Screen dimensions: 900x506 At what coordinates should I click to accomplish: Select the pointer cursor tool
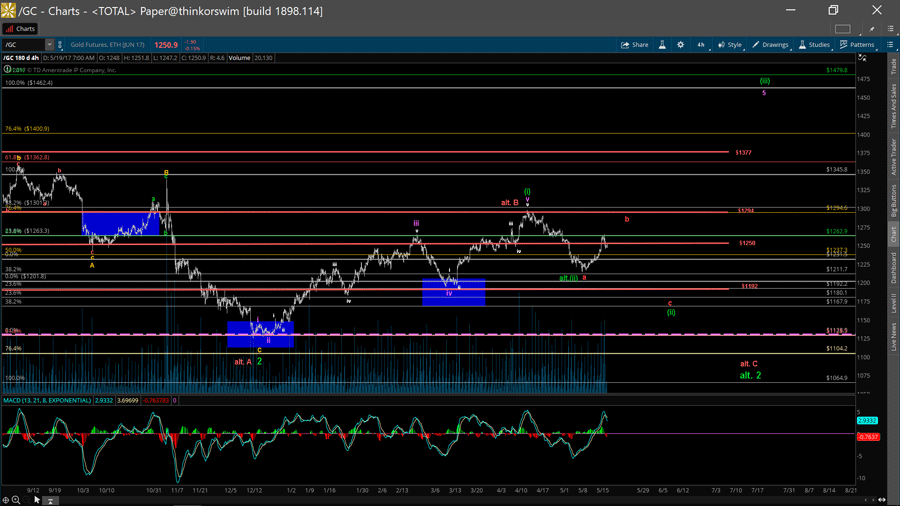[x=37, y=500]
